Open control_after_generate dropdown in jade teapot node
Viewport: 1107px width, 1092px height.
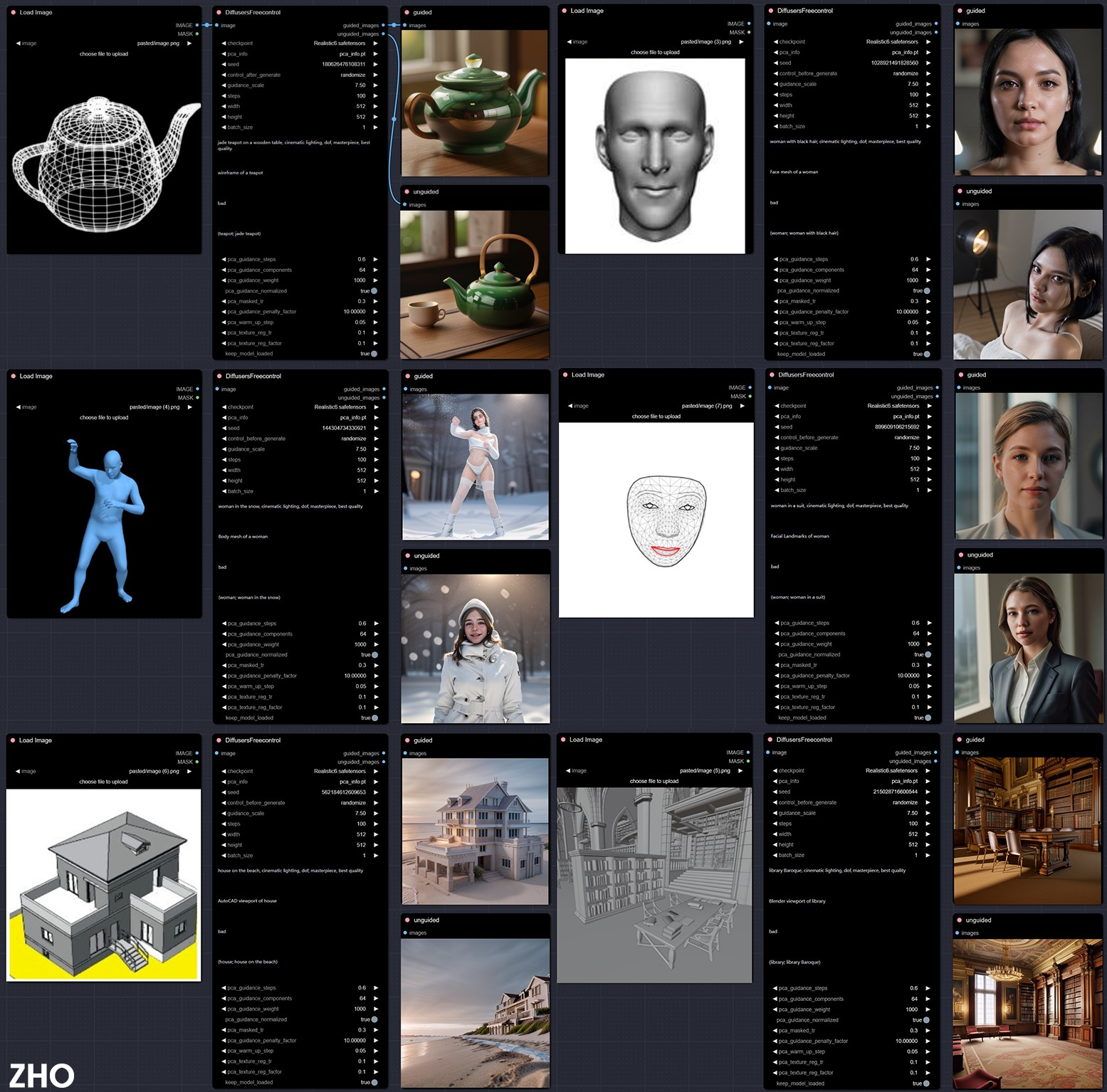pyautogui.click(x=300, y=75)
